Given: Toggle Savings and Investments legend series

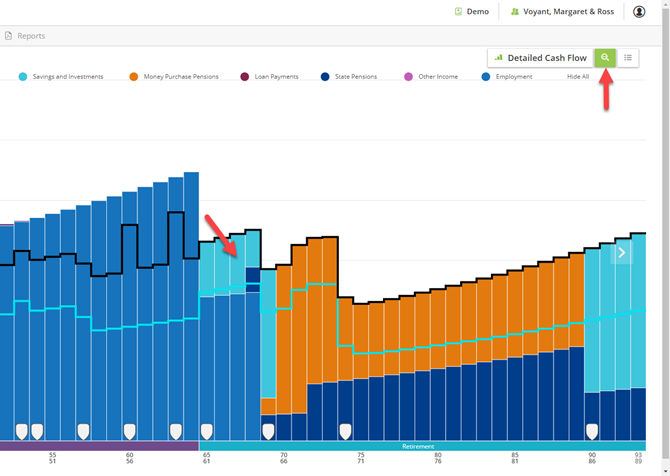Looking at the screenshot, I should tap(61, 76).
